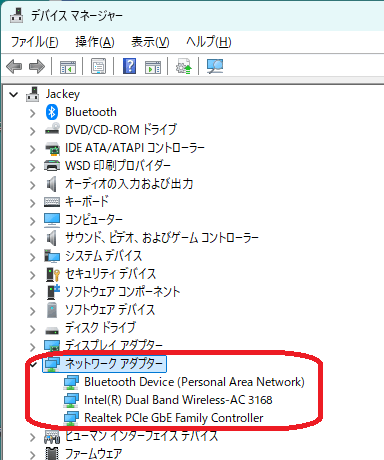Click the network adapter category icon
Screen dimensions: 384x460
tap(52, 364)
